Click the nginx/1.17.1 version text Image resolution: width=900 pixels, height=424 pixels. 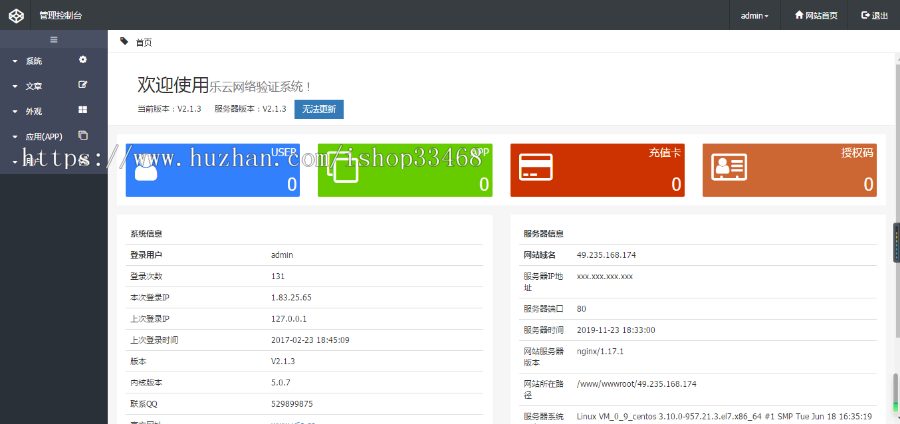pos(600,351)
